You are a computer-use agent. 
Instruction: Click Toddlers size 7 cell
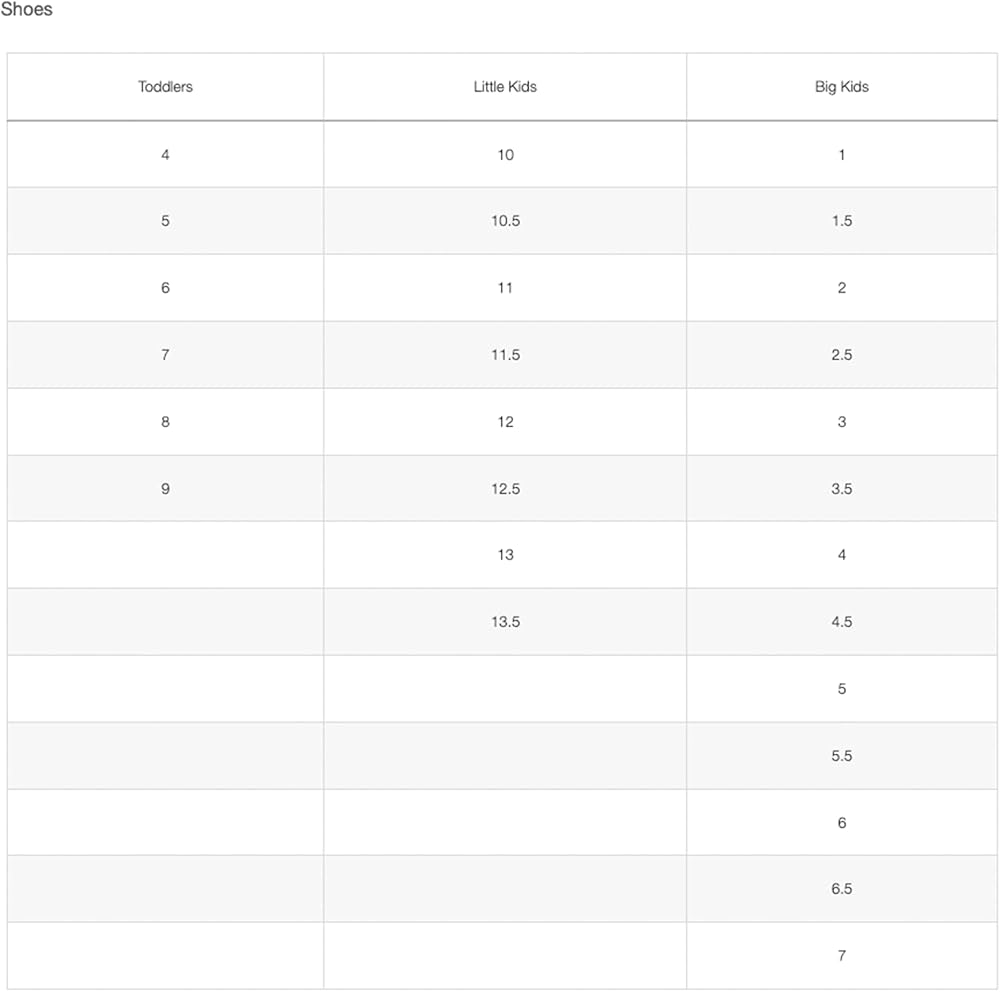tap(165, 355)
